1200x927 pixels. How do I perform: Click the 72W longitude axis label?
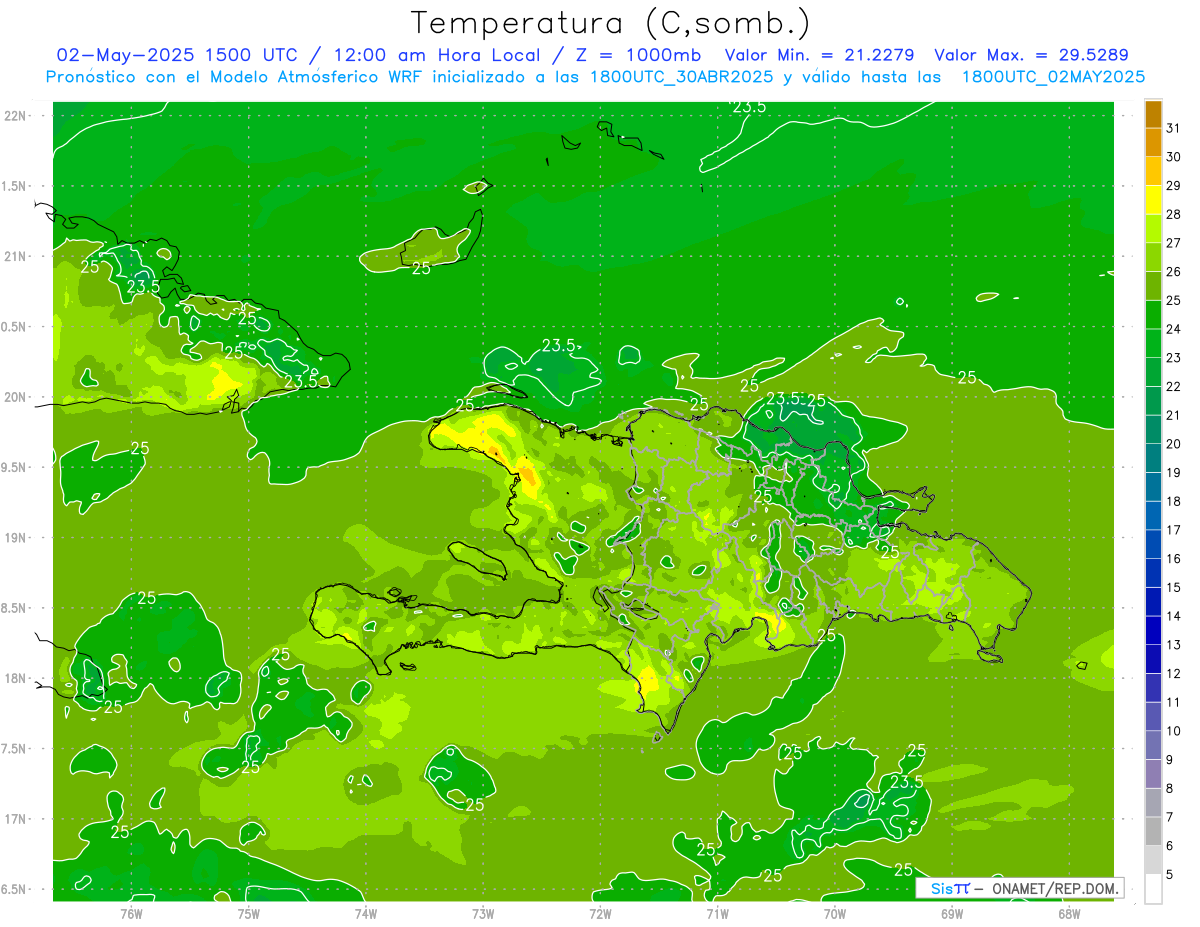600,914
